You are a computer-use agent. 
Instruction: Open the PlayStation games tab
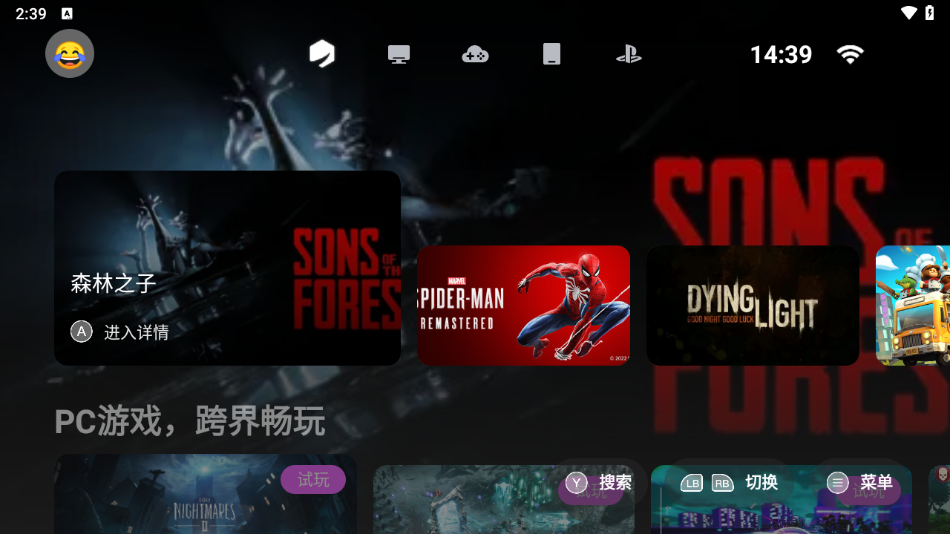(628, 54)
